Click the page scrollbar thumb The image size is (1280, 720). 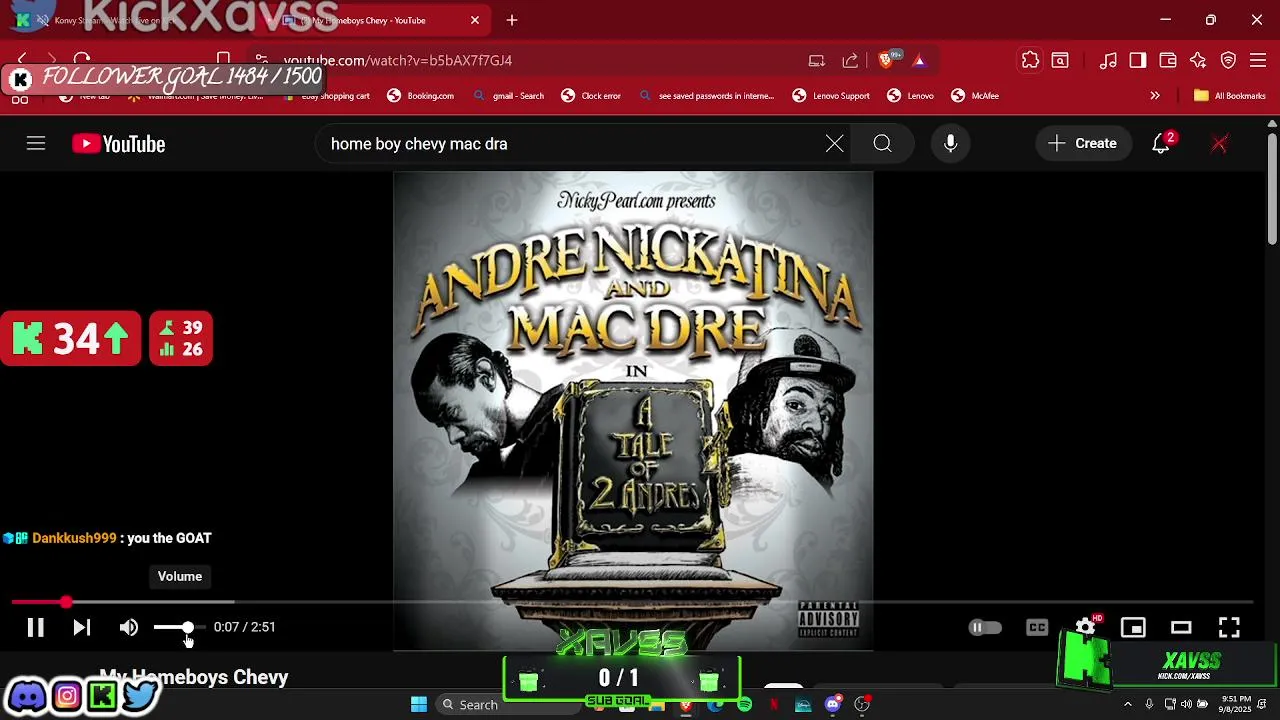pos(1272,187)
